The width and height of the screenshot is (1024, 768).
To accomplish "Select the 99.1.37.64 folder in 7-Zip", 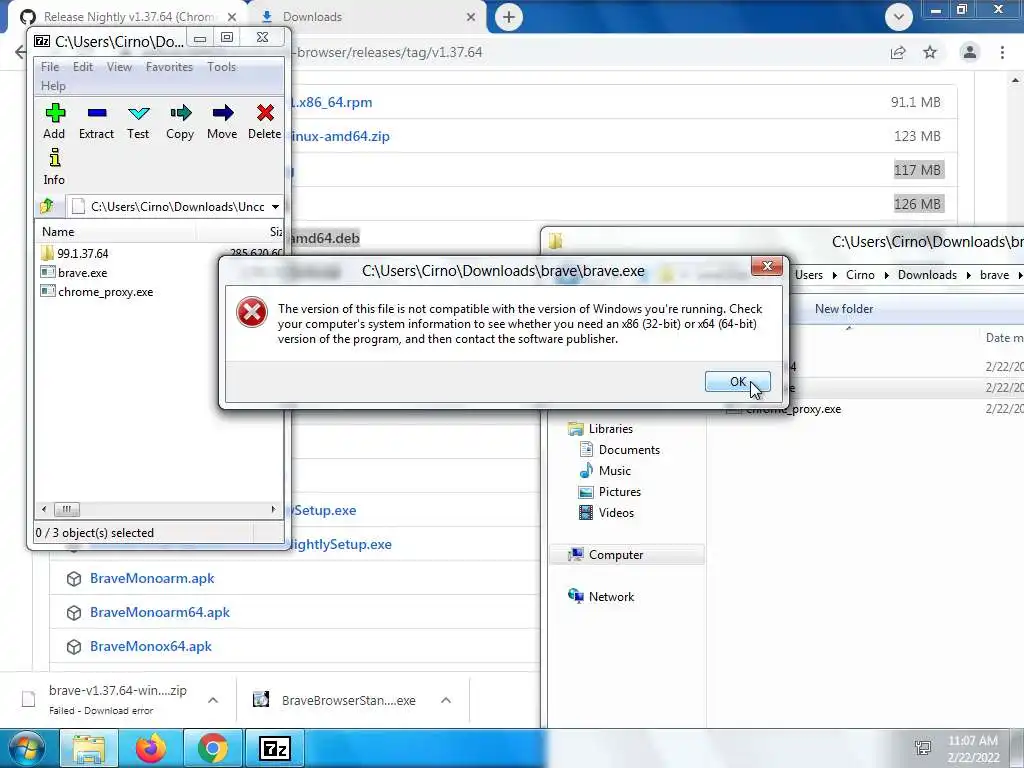I will (x=74, y=253).
